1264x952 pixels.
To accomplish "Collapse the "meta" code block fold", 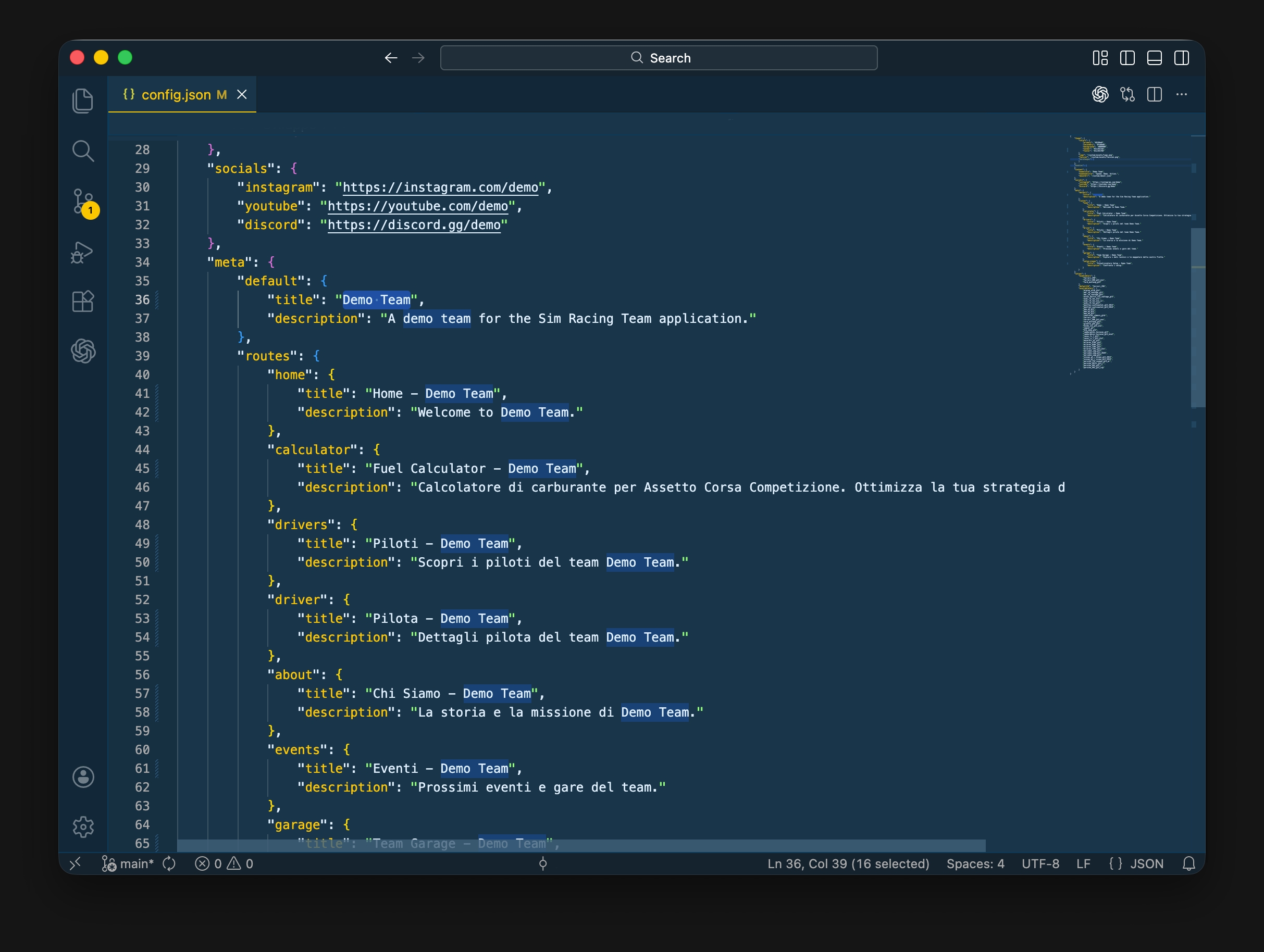I will [166, 262].
